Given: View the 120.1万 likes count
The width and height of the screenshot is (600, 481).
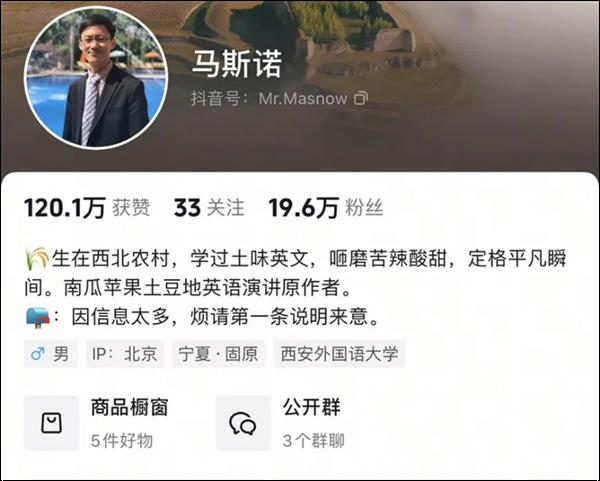Looking at the screenshot, I should click(87, 208).
